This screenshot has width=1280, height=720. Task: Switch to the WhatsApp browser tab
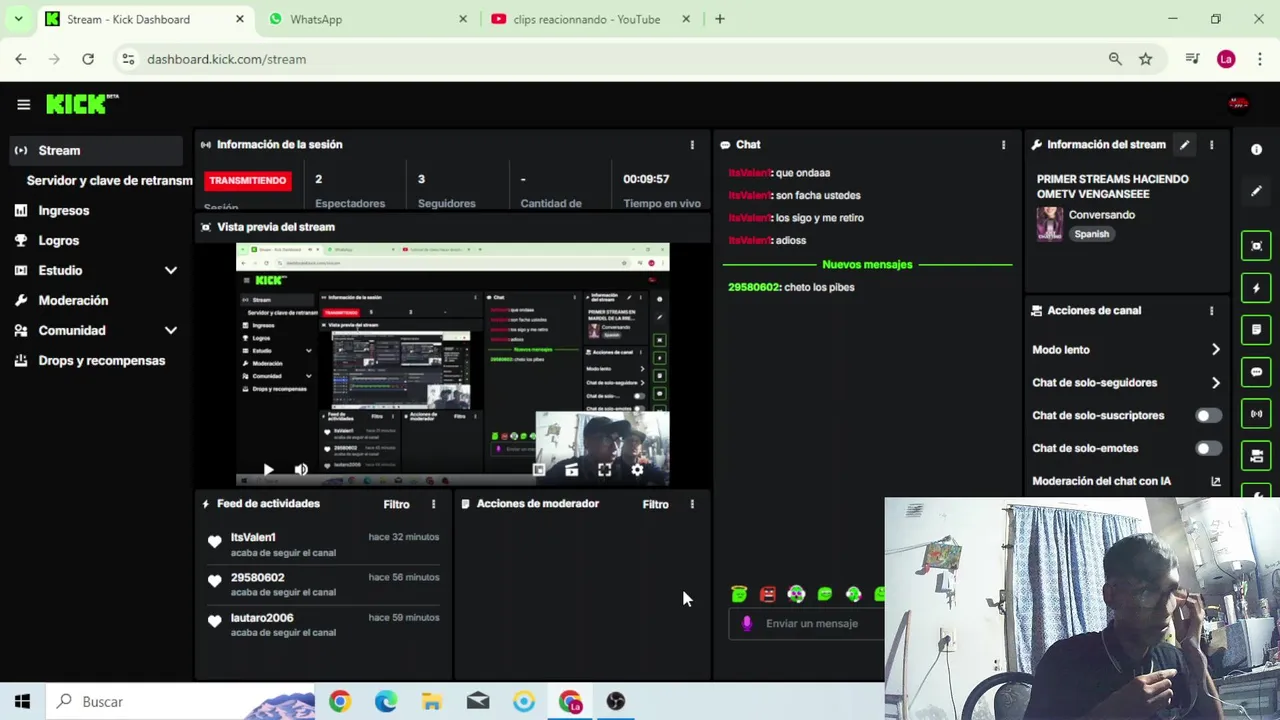coord(367,19)
